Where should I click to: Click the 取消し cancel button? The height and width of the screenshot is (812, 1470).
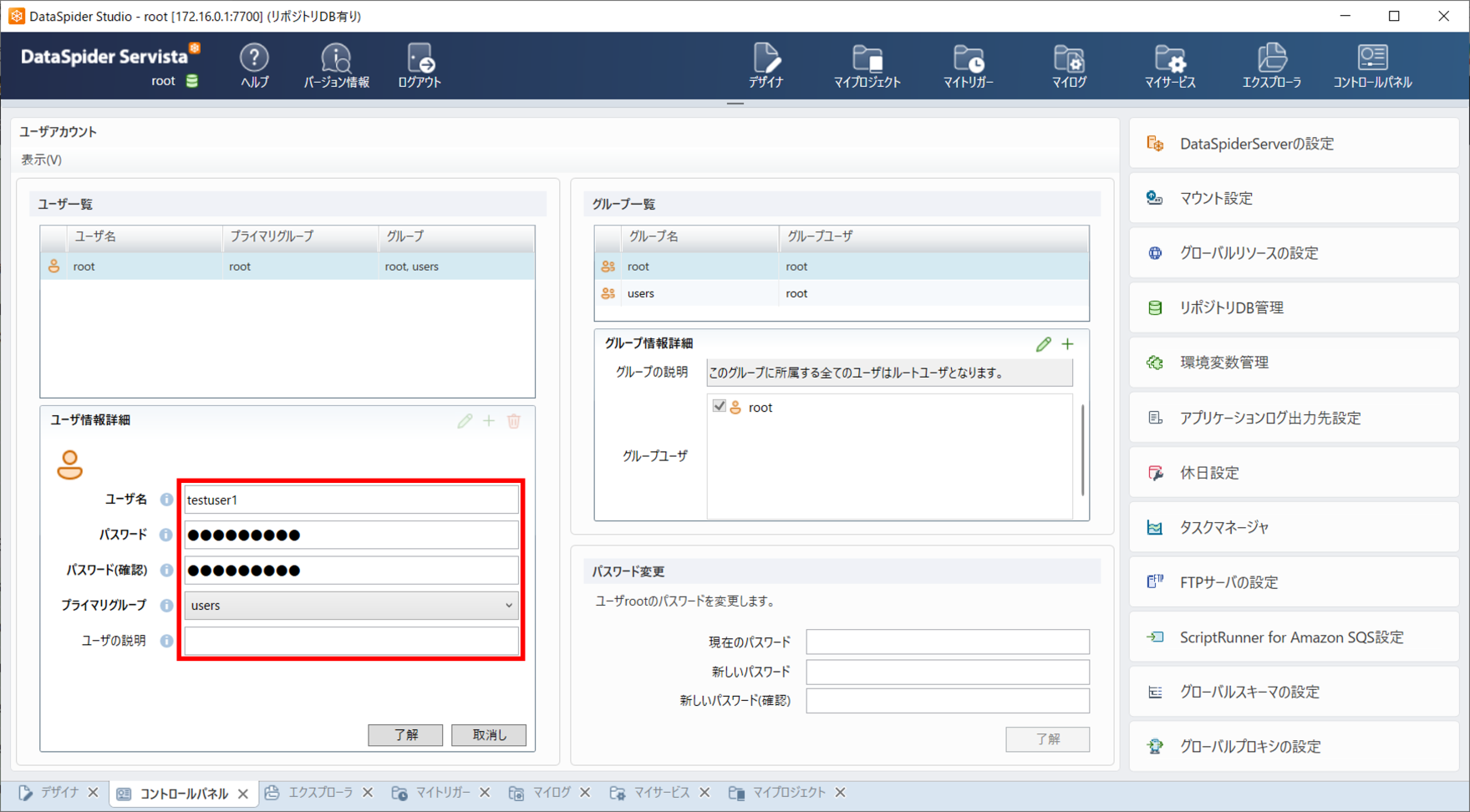[489, 735]
